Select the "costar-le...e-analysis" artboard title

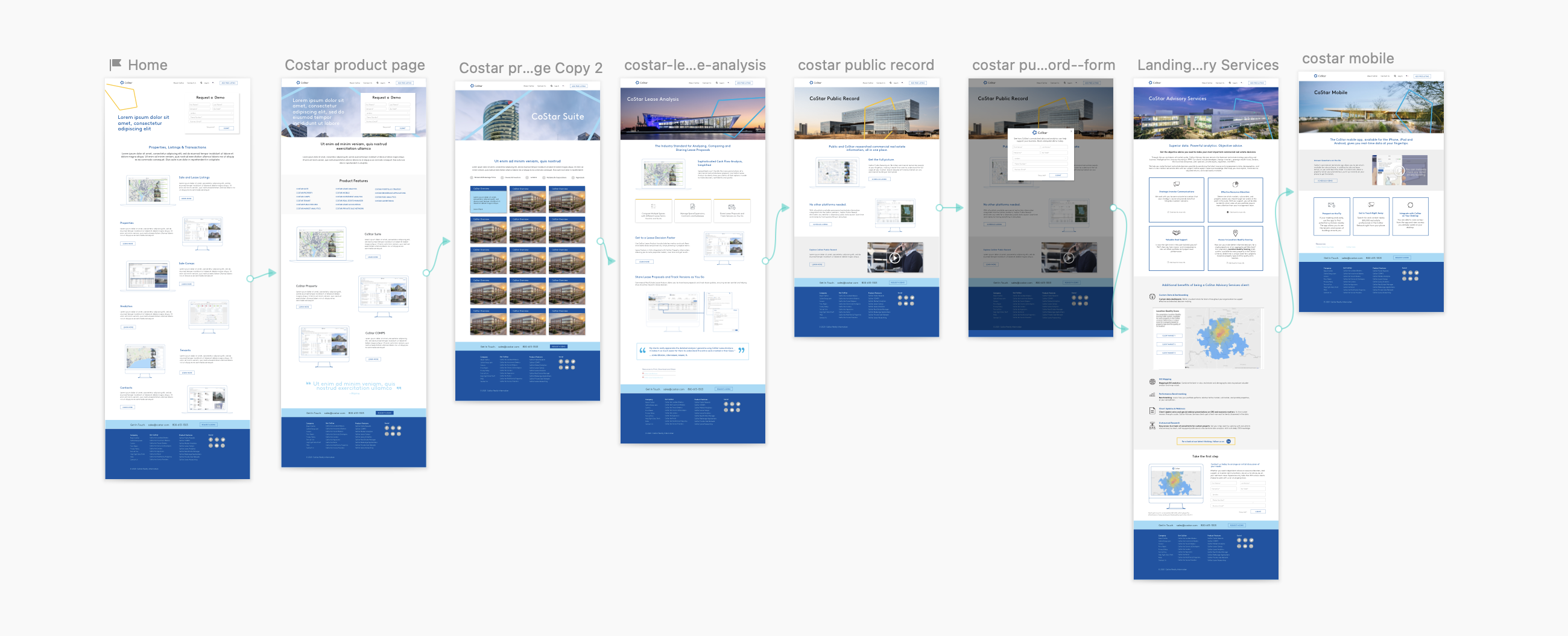695,65
